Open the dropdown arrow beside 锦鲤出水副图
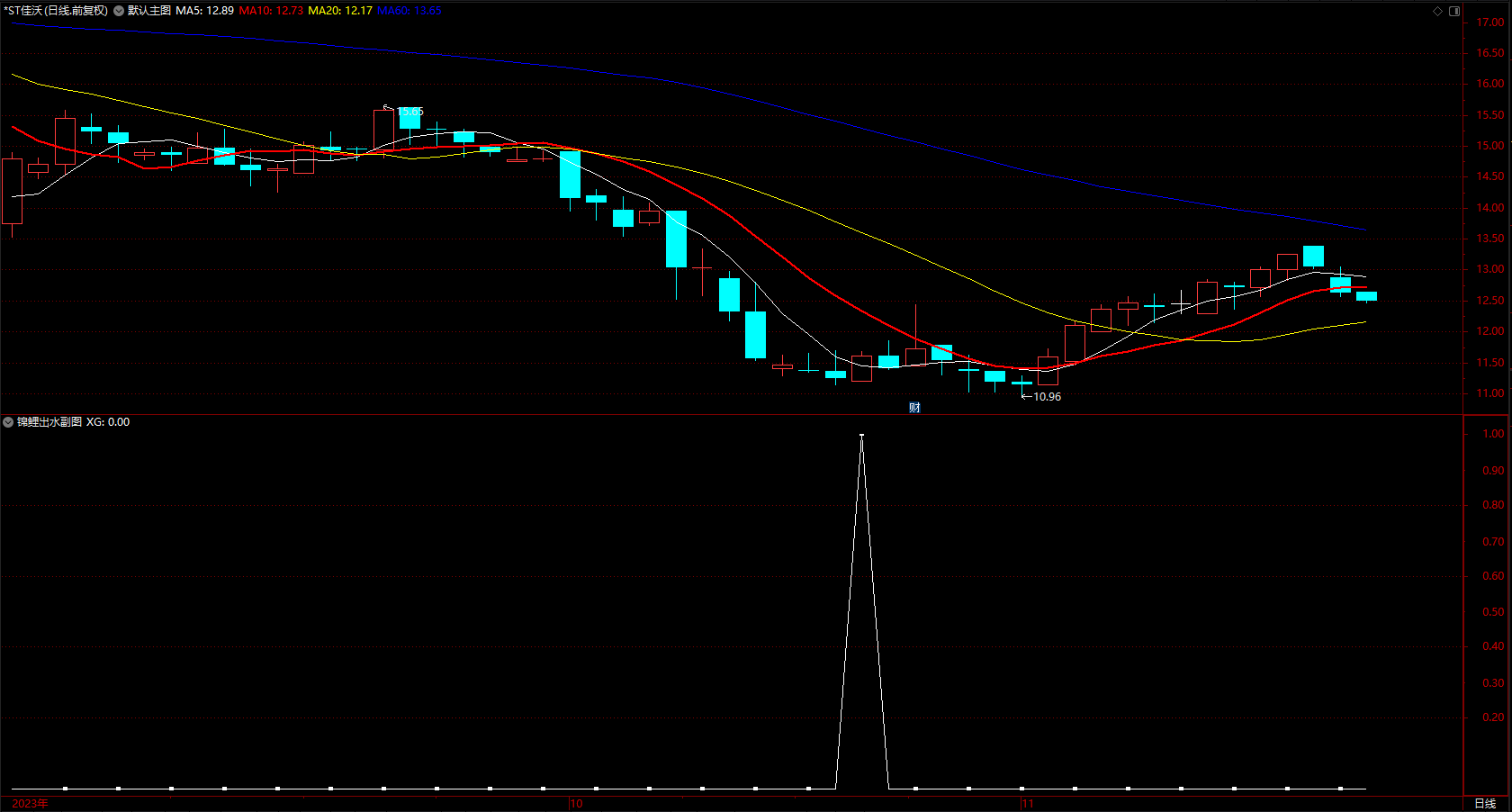Screen dimensions: 1512x812 pyautogui.click(x=8, y=422)
